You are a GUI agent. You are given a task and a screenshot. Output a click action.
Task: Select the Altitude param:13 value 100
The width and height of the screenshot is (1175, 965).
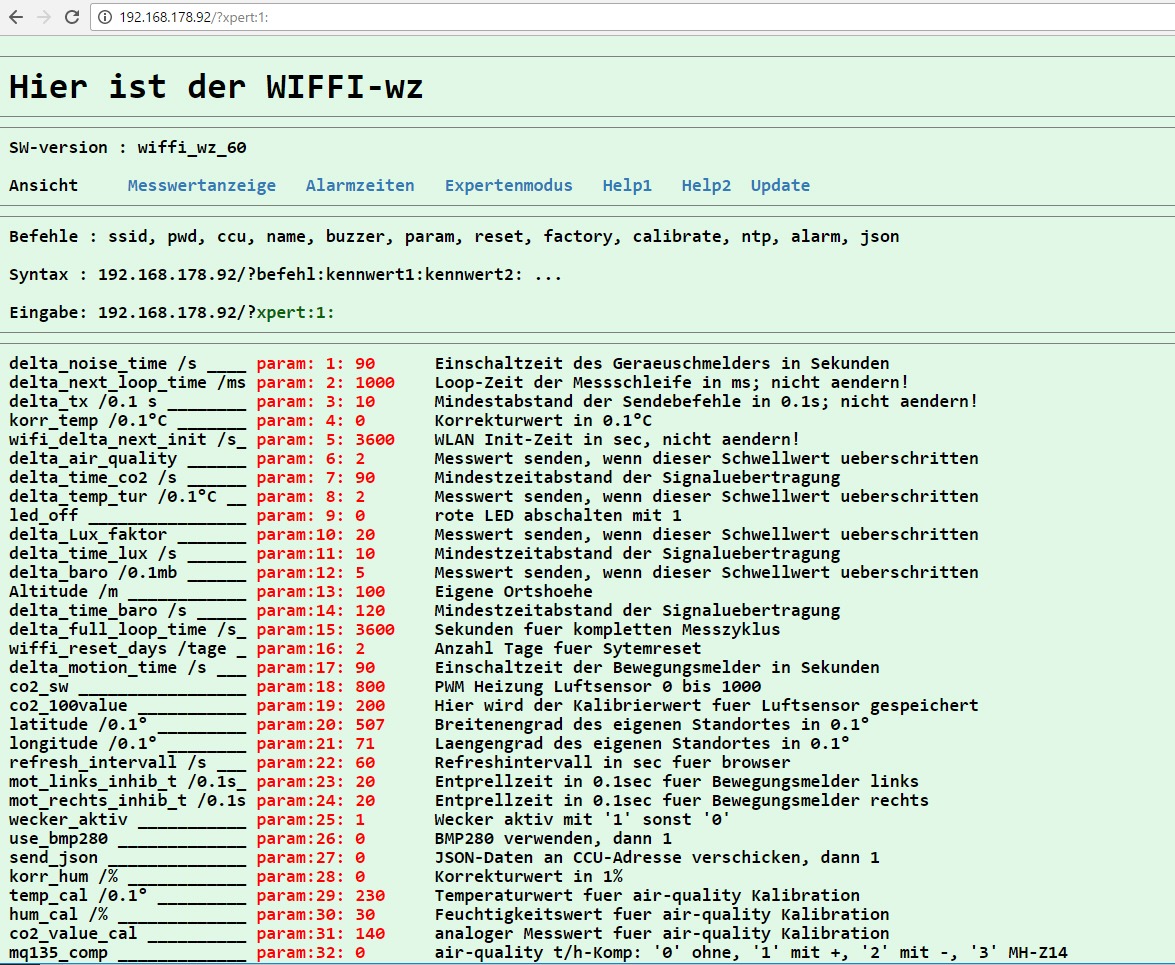click(370, 591)
